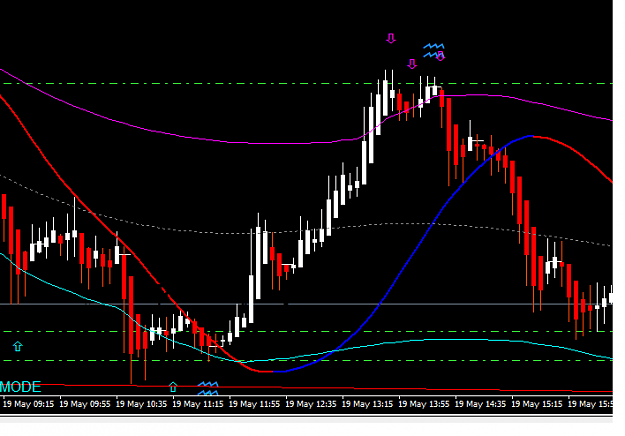Click the cyan MODE label
Screen dimensions: 625x436
pos(20,387)
